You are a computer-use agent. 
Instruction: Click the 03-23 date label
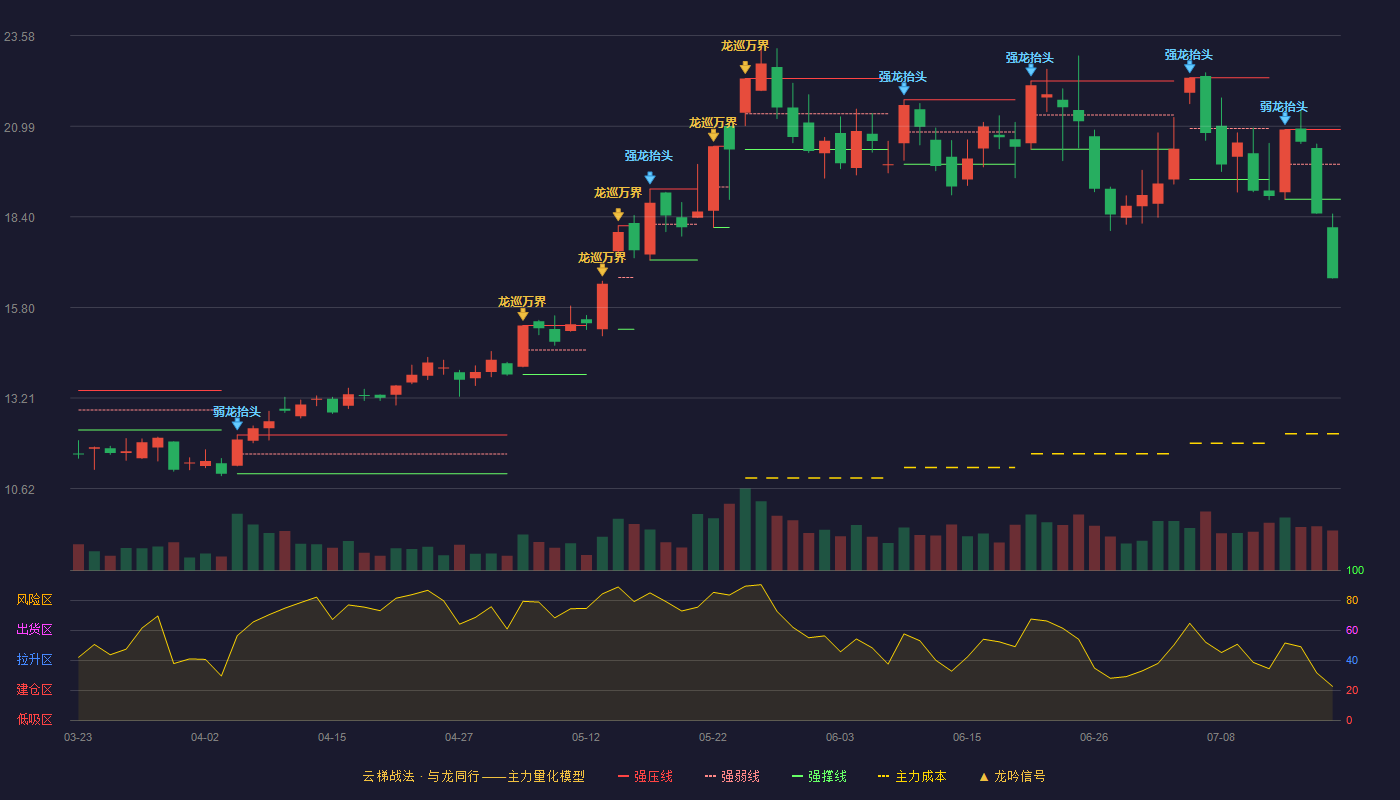(78, 737)
